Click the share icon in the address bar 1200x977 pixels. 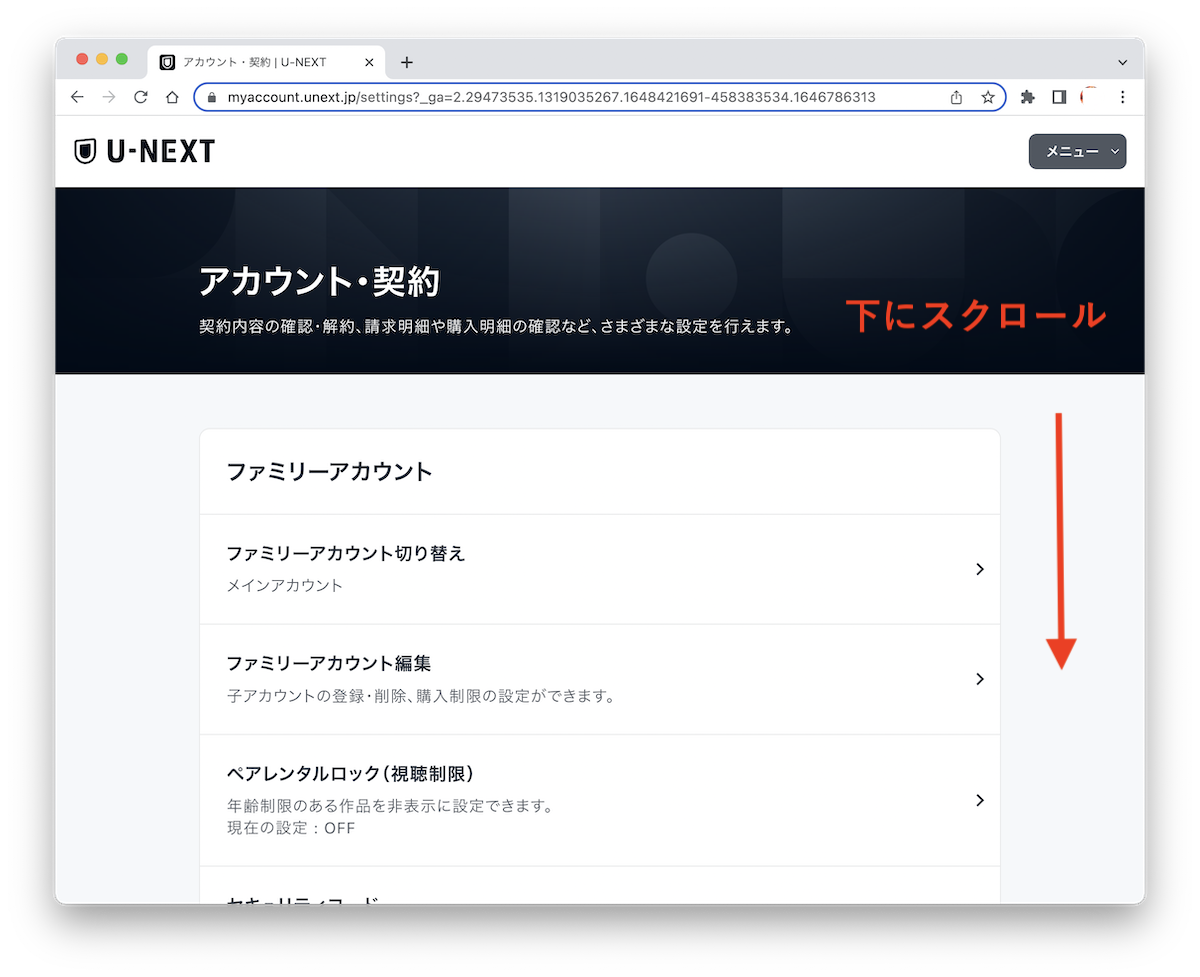pos(956,97)
